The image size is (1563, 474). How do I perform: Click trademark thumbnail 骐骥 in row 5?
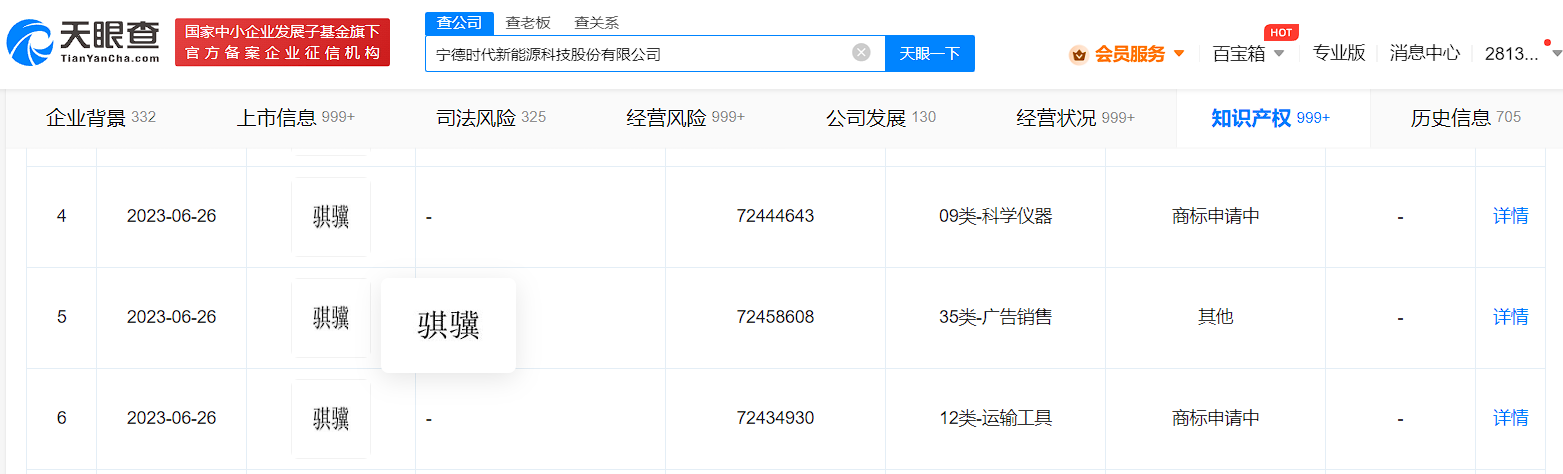331,318
